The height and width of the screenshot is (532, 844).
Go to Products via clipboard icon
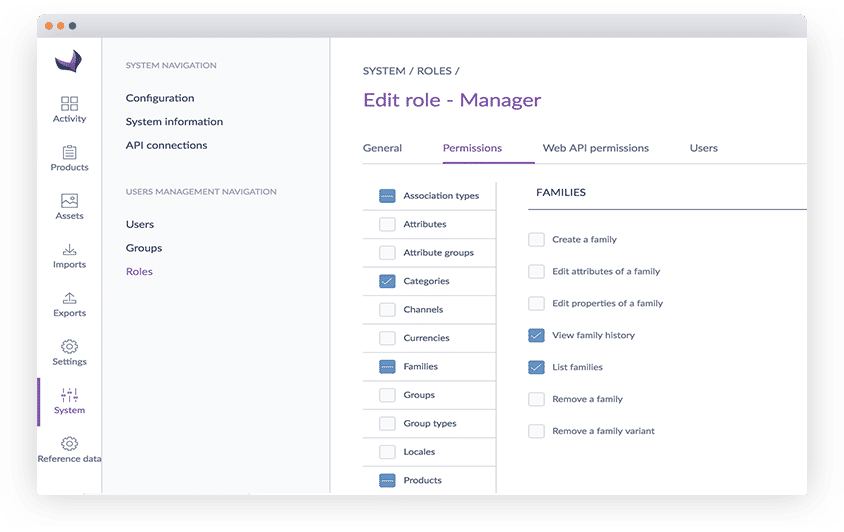click(69, 153)
